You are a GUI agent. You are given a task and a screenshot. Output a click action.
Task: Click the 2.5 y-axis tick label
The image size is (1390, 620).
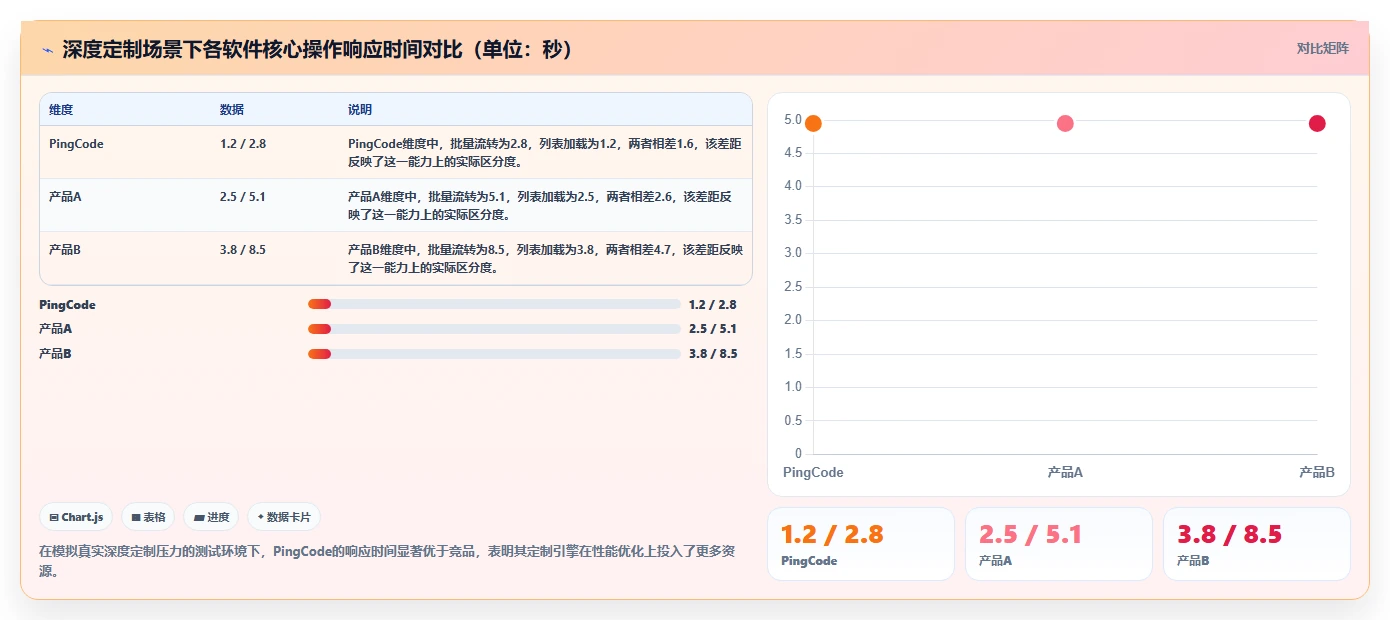pyautogui.click(x=793, y=287)
